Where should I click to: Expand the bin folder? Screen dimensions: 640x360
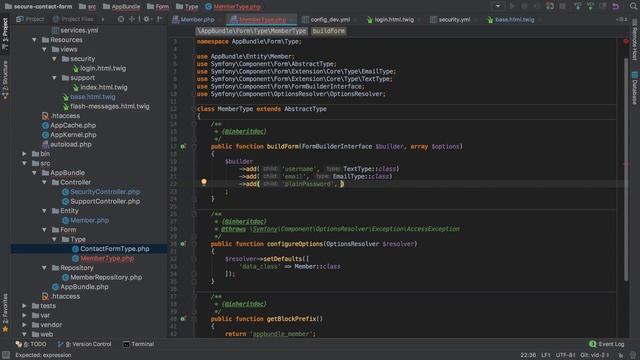coord(24,154)
